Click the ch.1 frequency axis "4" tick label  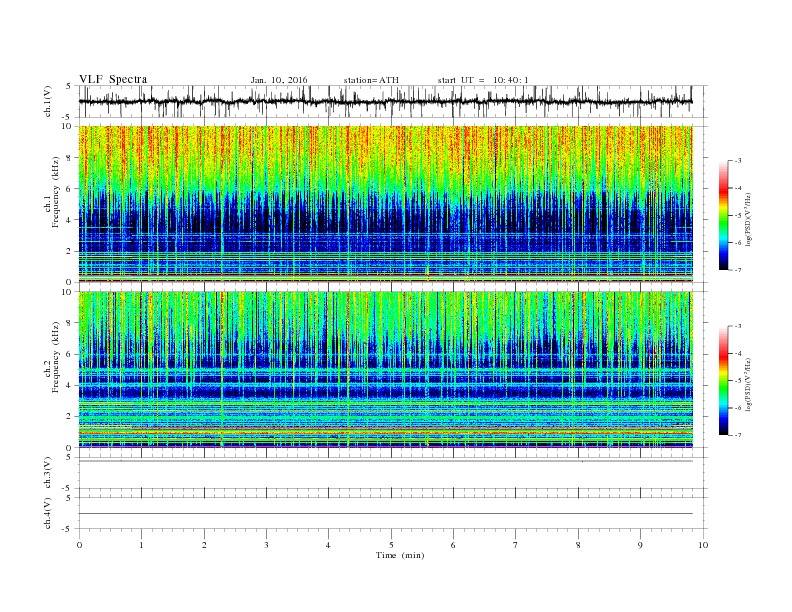[70, 220]
